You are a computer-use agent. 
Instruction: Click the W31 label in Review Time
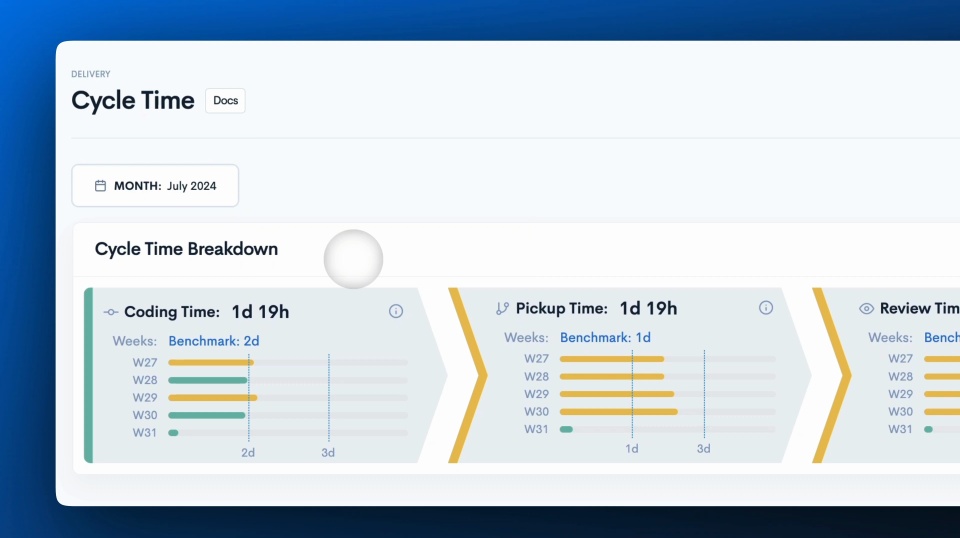pos(901,429)
